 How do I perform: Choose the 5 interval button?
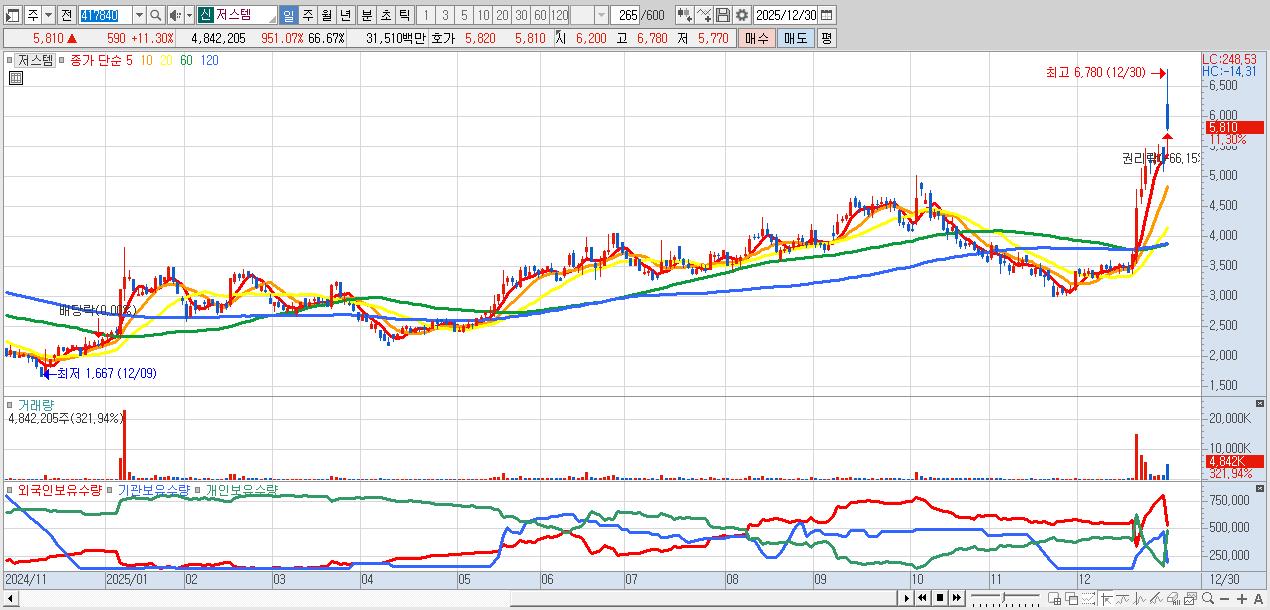pyautogui.click(x=464, y=15)
